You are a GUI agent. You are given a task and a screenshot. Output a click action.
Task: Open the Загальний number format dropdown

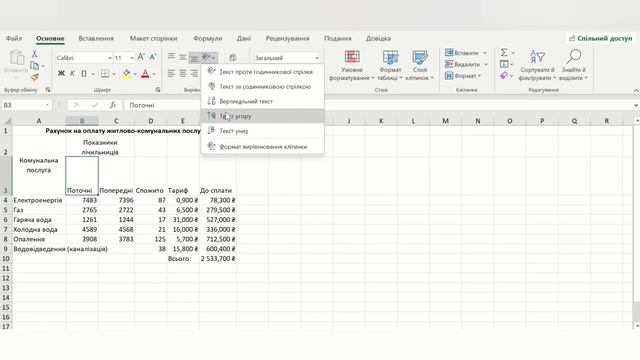(x=317, y=58)
